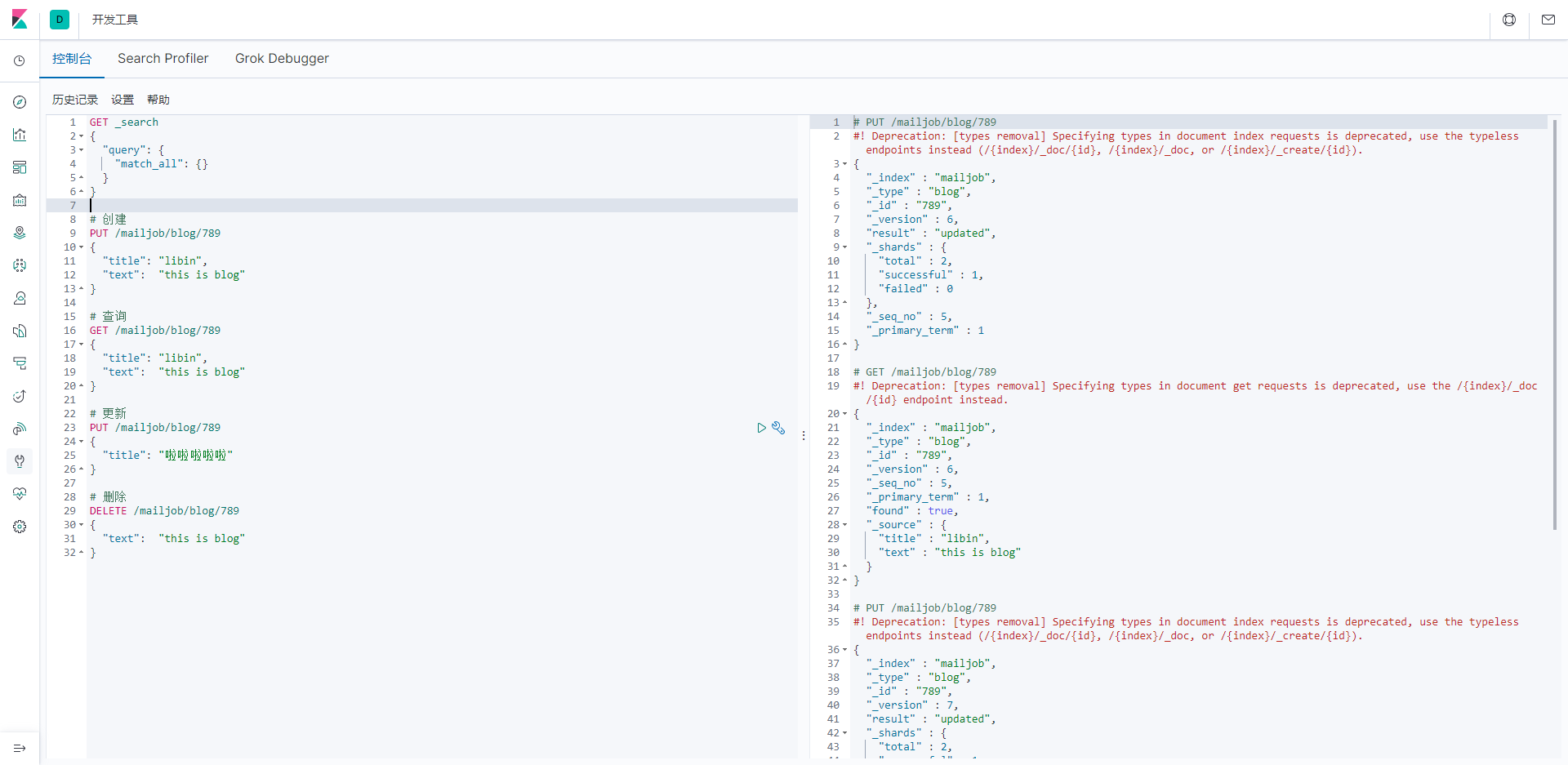The height and width of the screenshot is (765, 1568).
Task: Collapse editor block at line 17
Action: (x=81, y=345)
